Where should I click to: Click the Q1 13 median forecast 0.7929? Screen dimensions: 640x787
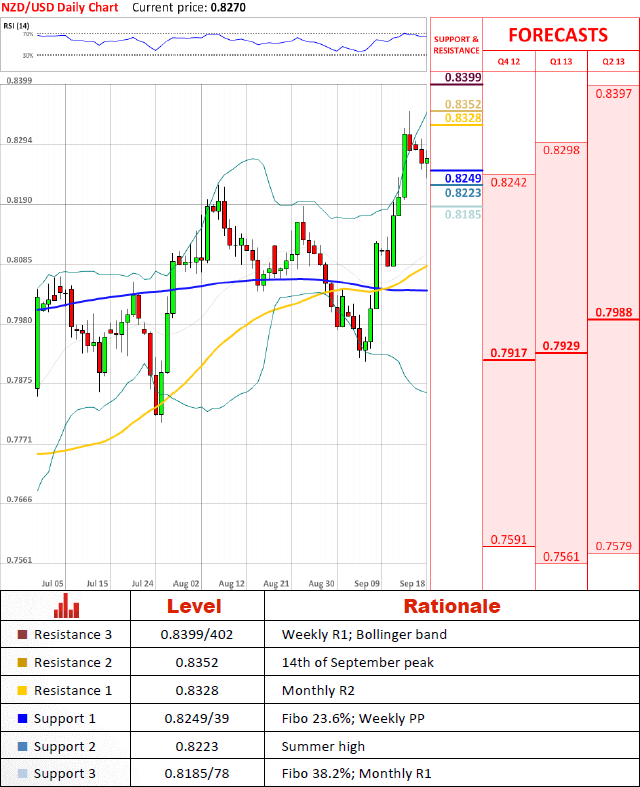pos(561,346)
